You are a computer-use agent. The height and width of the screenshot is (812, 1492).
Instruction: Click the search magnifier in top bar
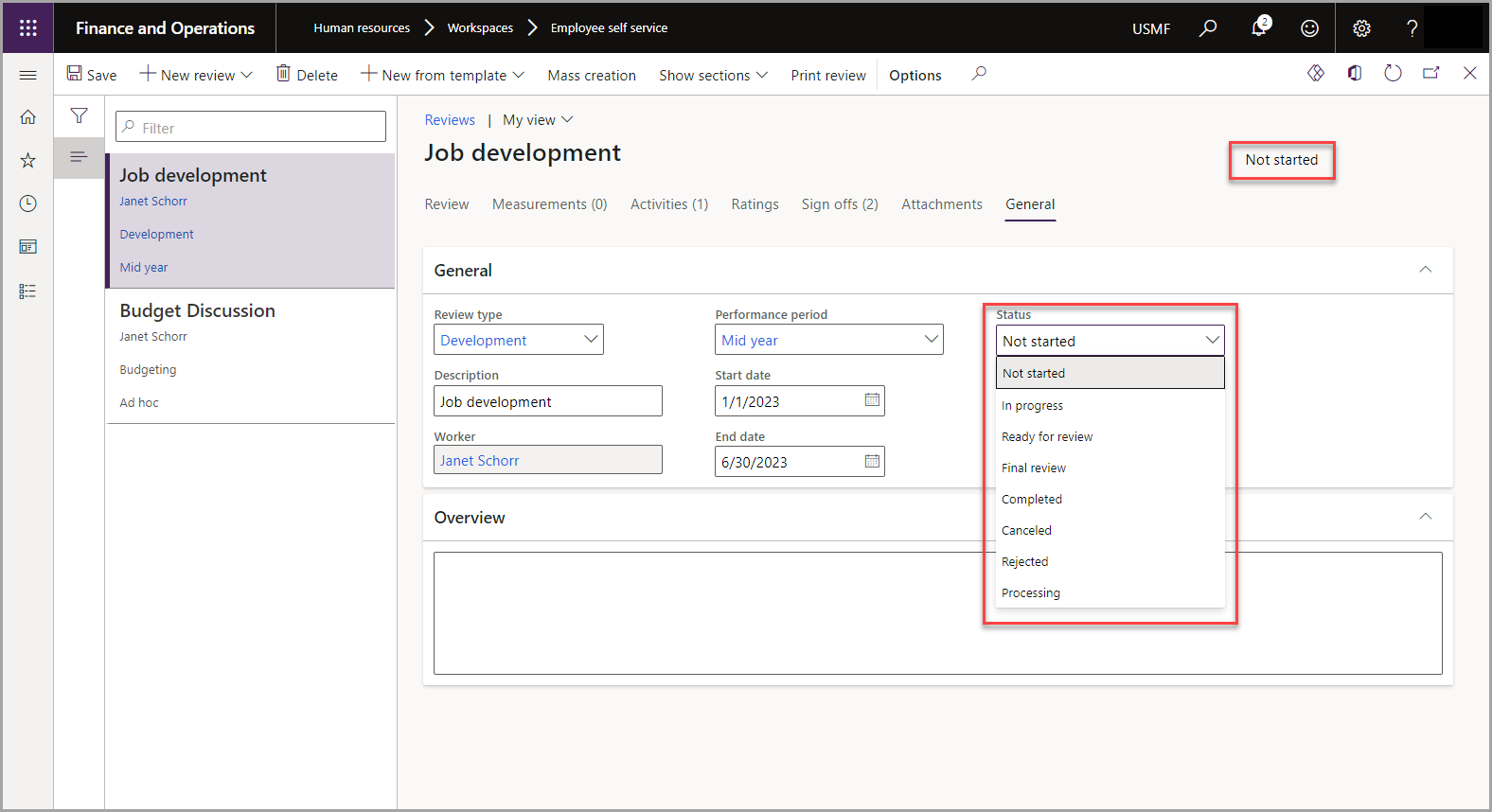[x=1208, y=27]
